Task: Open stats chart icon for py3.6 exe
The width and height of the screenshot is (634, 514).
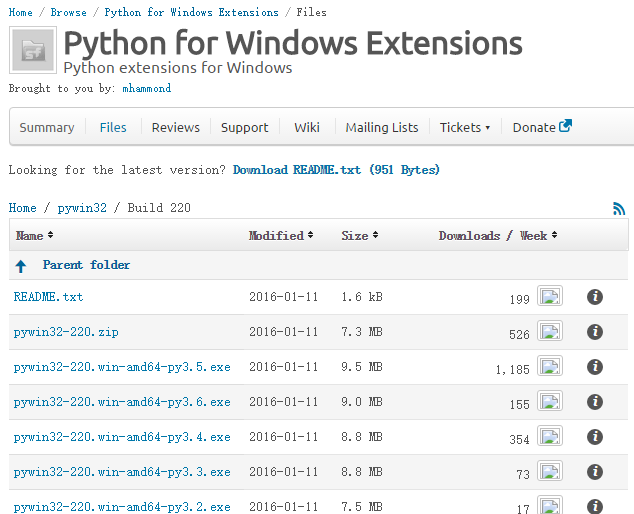Action: (550, 400)
